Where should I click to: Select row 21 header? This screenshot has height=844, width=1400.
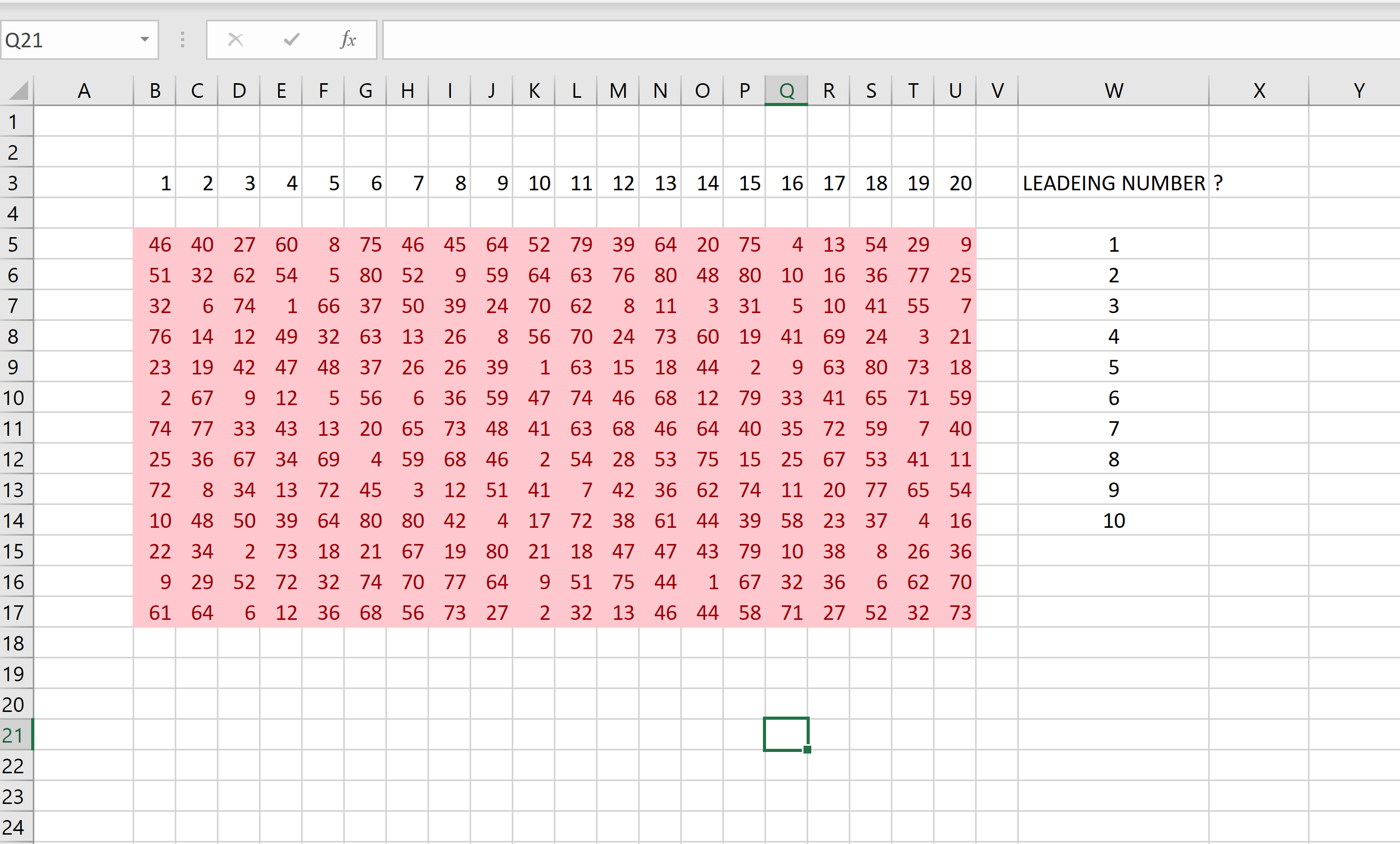(x=16, y=735)
